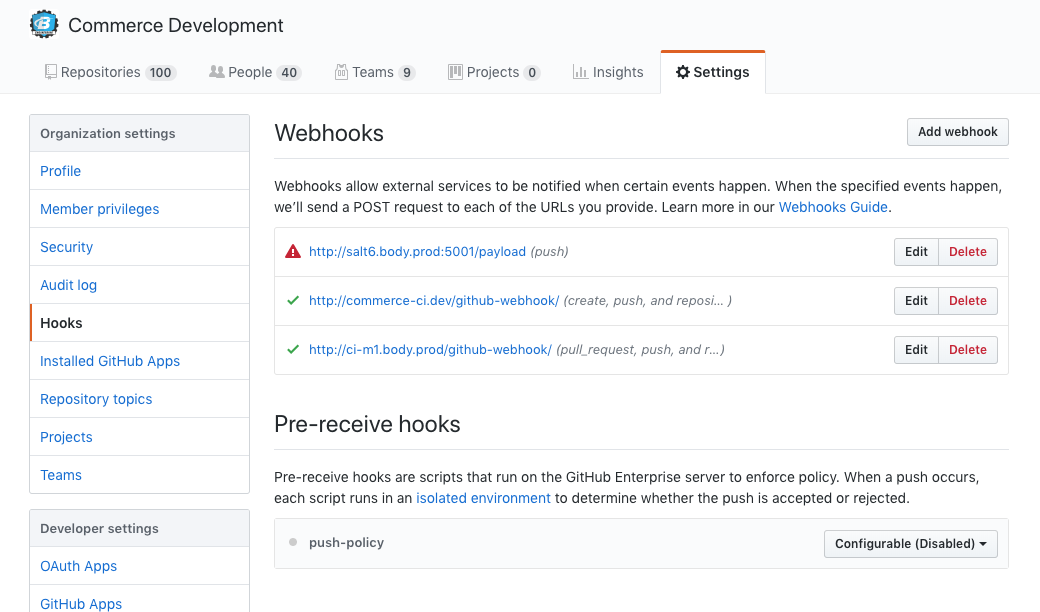Edit the salt6.body.prod webhook
Viewport: 1040px width, 612px height.
coord(916,252)
